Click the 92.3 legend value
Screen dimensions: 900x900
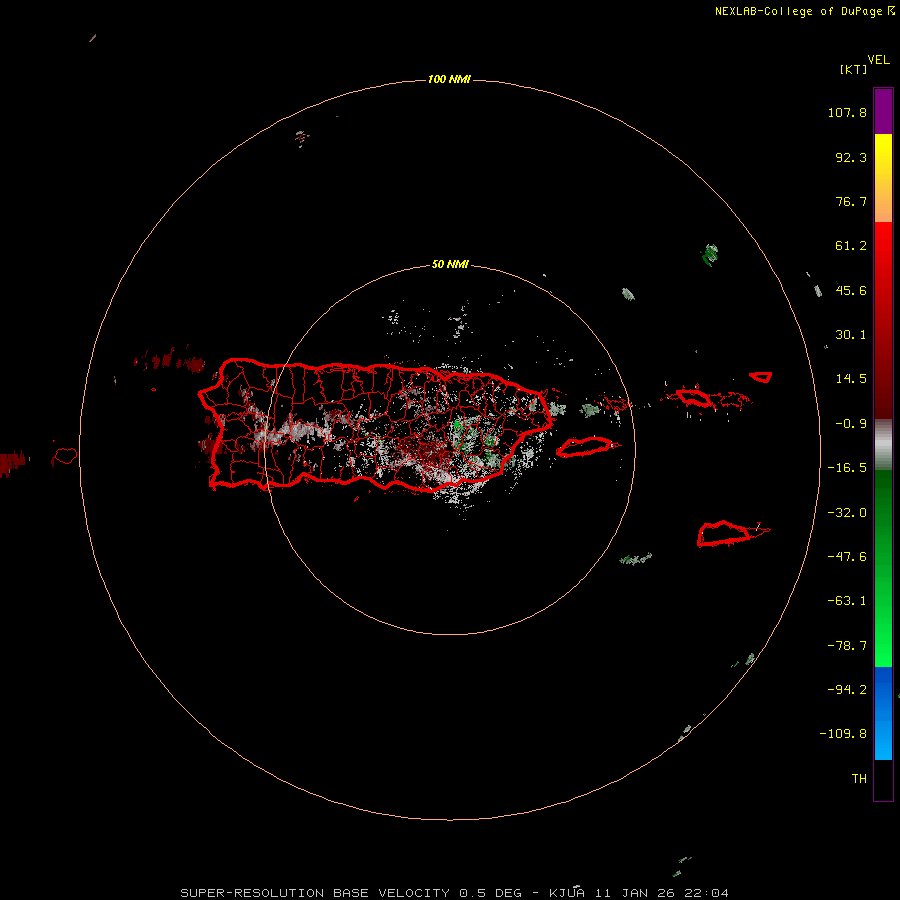851,157
